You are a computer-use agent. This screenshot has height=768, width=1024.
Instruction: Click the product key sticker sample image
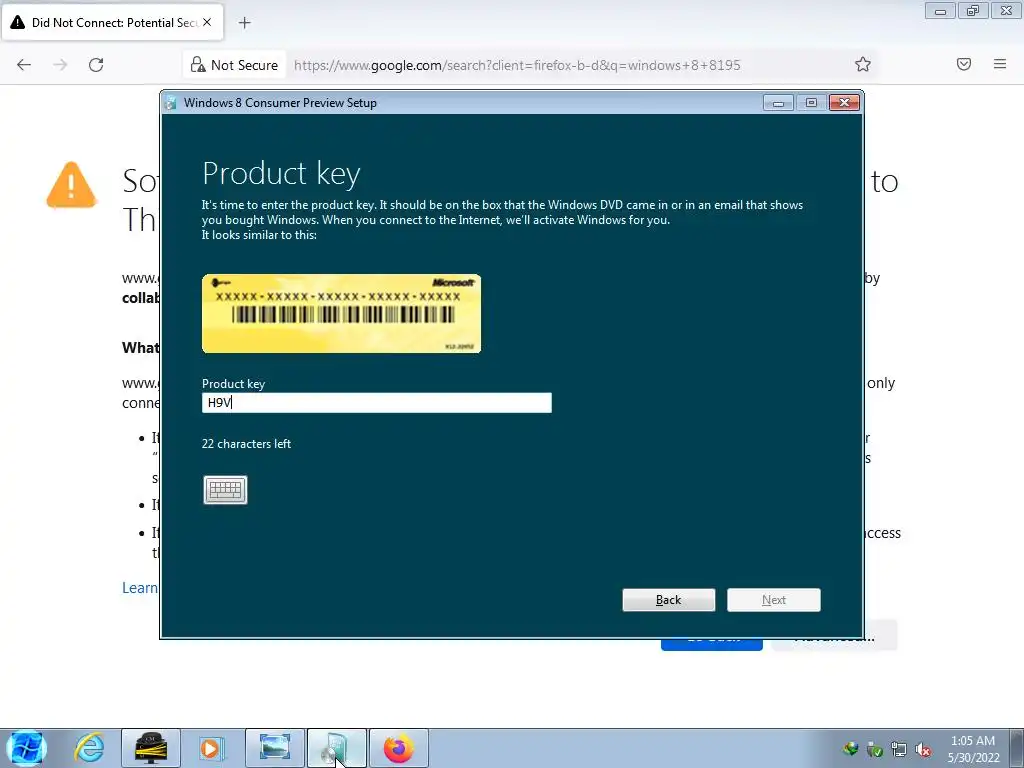(342, 313)
